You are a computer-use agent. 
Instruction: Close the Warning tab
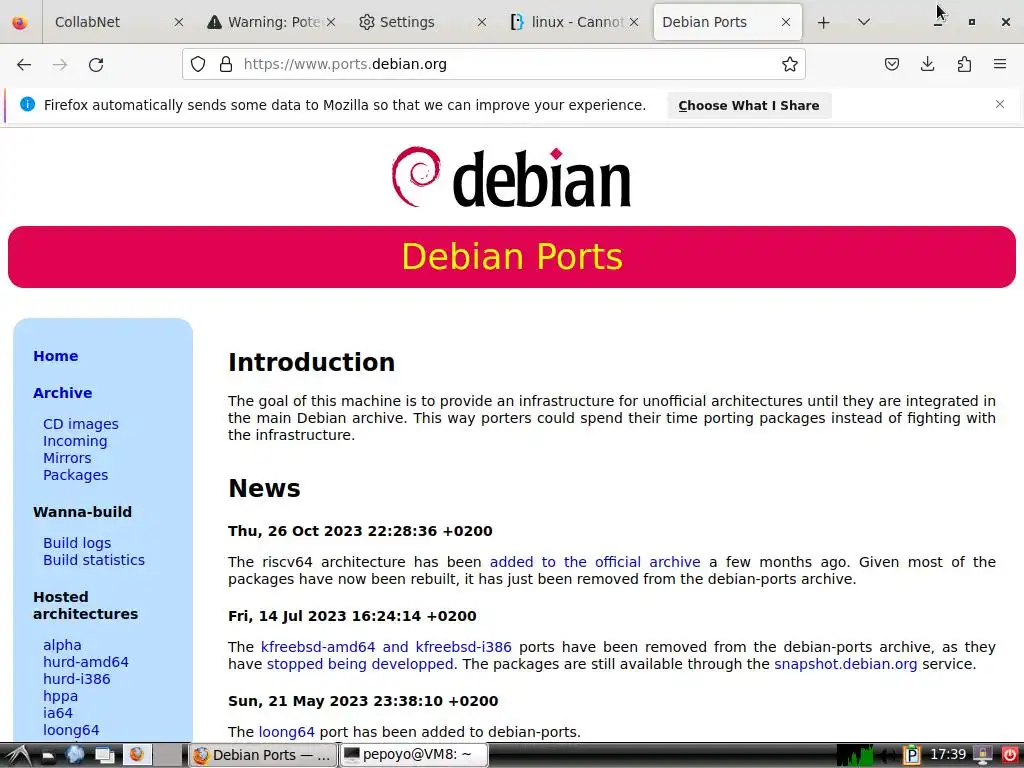tap(331, 22)
